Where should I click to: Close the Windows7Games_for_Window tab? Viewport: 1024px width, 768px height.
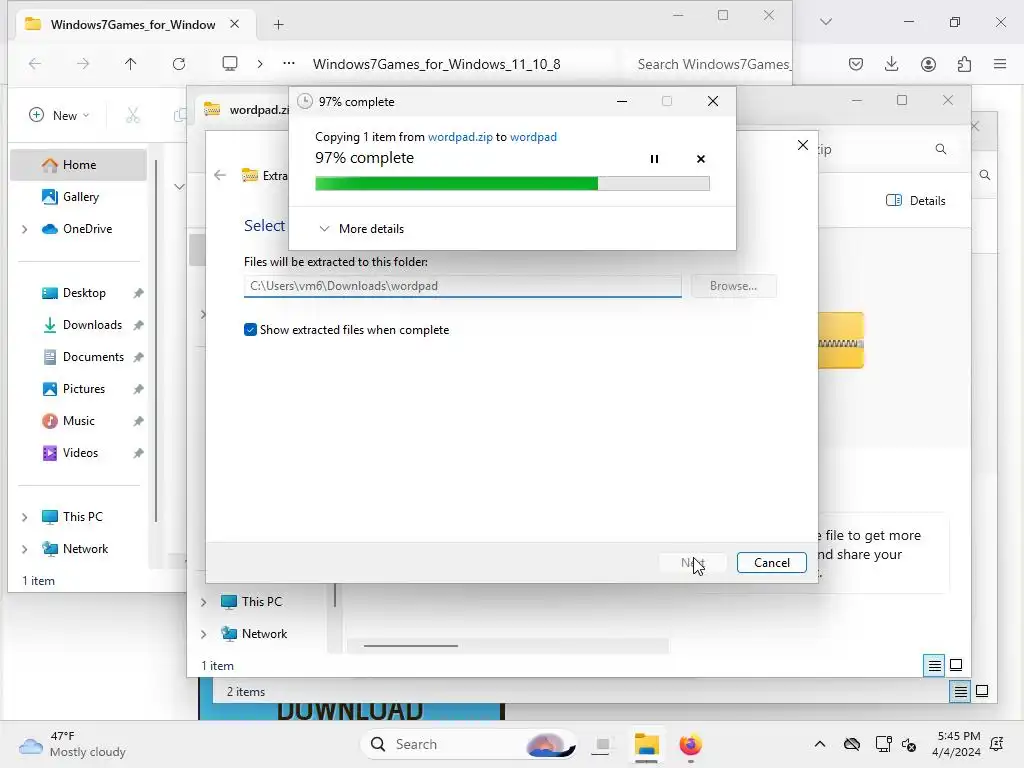click(x=234, y=24)
